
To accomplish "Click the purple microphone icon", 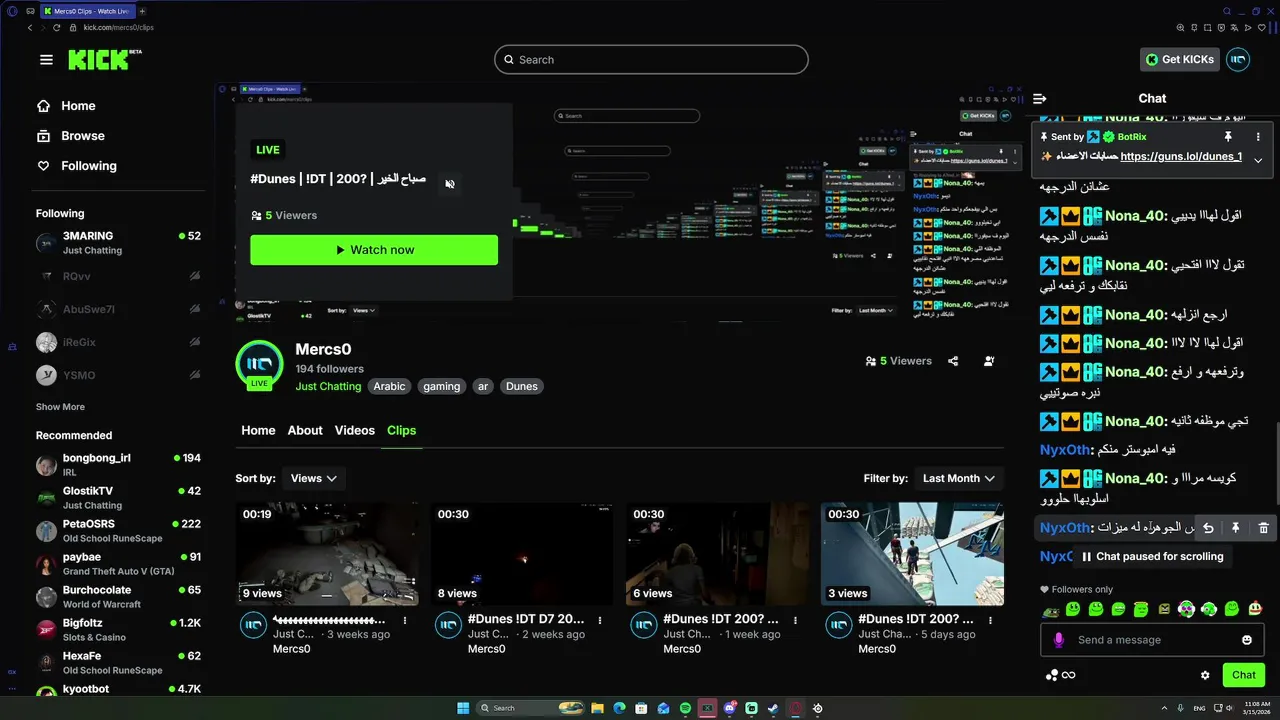I will 1058,640.
